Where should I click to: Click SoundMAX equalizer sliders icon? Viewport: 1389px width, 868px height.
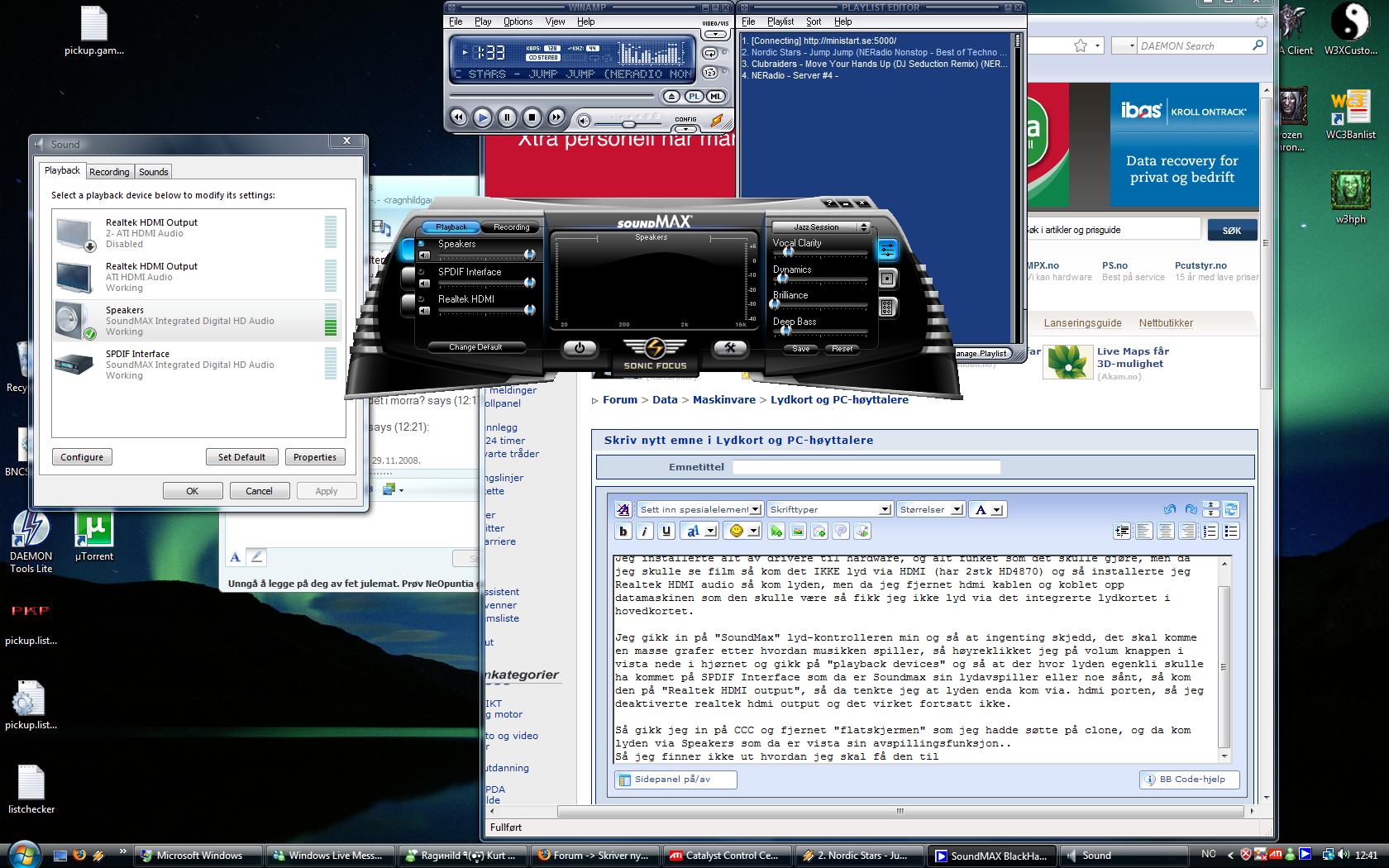pyautogui.click(x=887, y=248)
